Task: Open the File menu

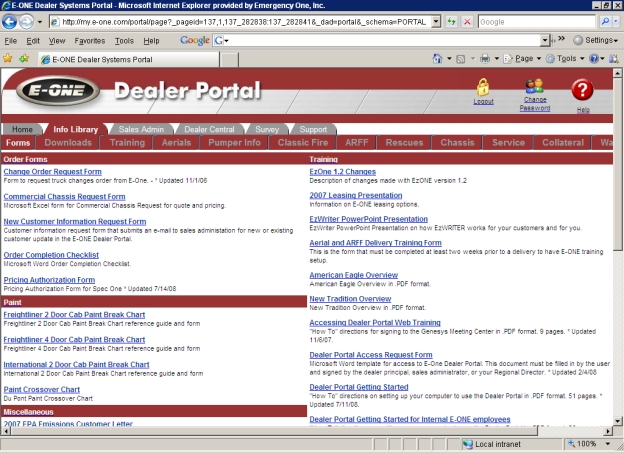Action: point(10,41)
